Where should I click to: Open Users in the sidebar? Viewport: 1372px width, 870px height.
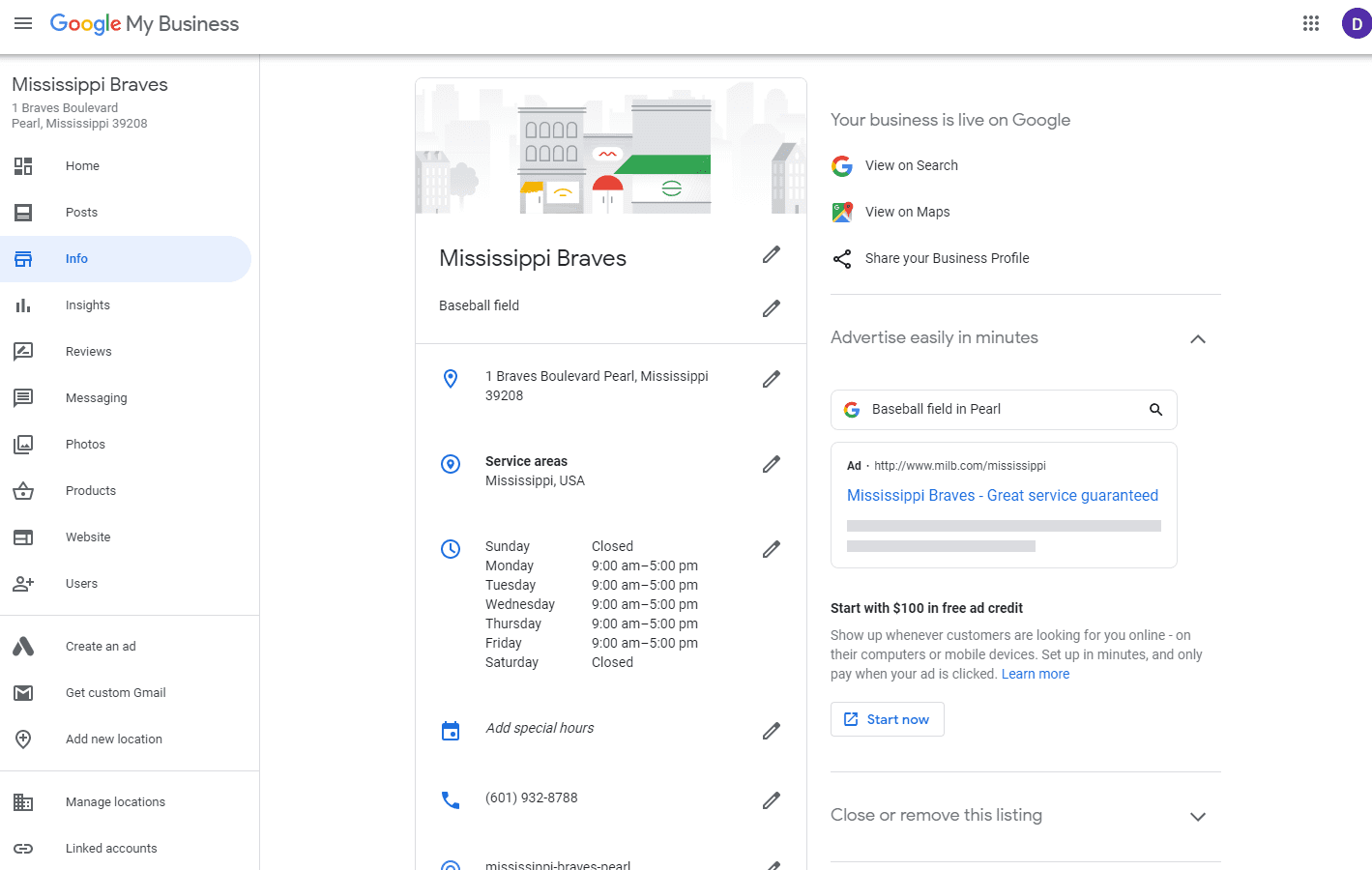[x=126, y=584]
